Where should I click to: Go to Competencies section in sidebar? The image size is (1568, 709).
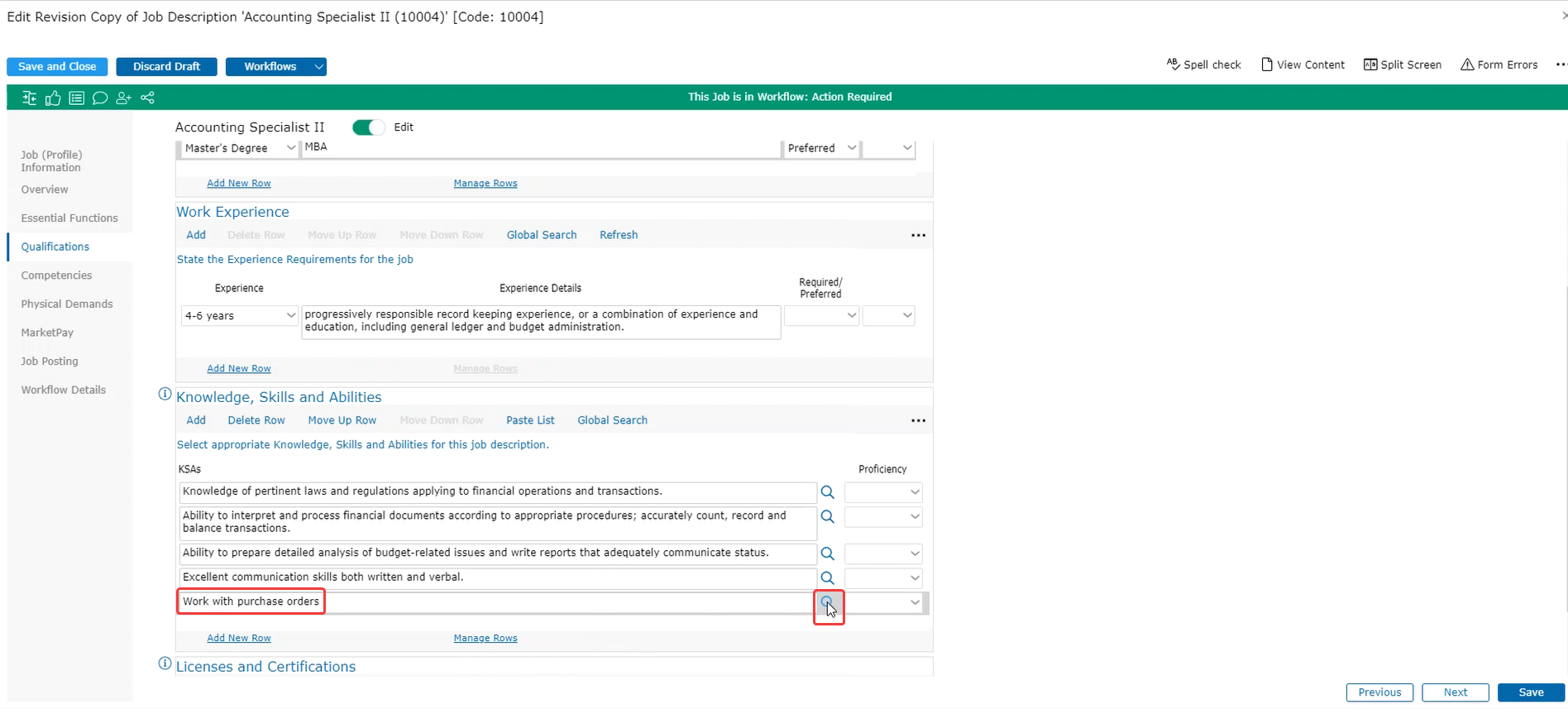[56, 275]
